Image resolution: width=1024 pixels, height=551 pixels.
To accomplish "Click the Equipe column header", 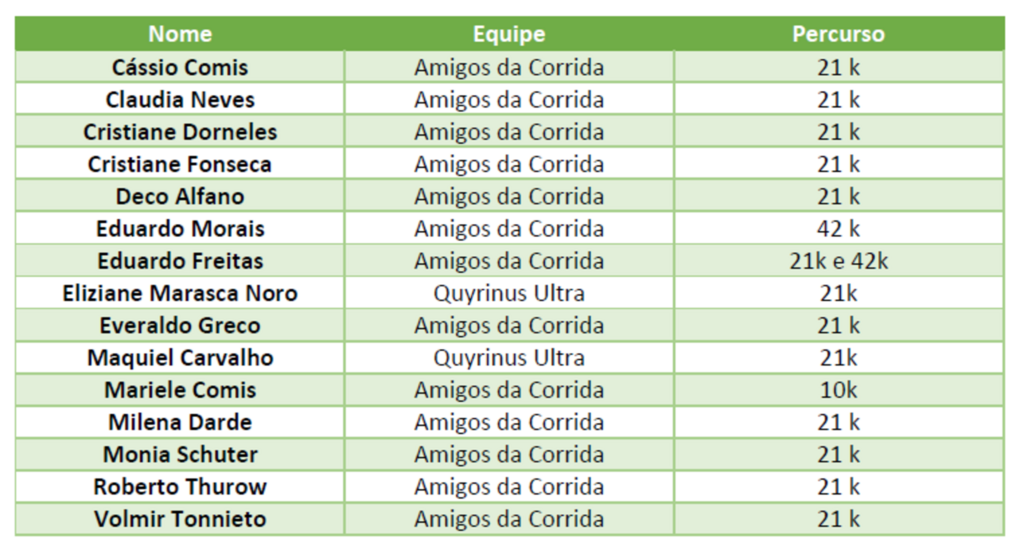I will pos(509,34).
